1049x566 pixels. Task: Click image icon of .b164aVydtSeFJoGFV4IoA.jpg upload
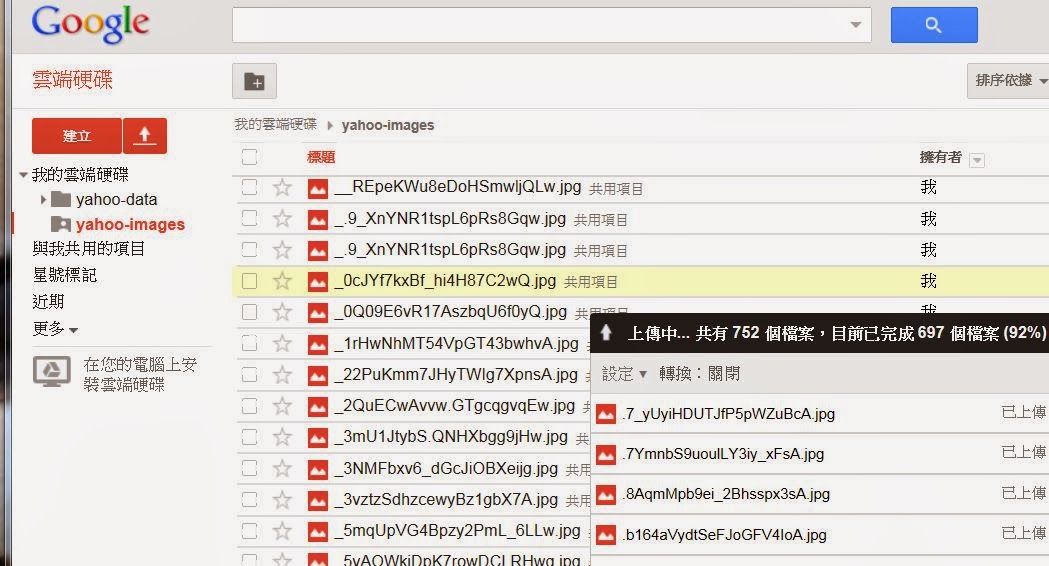[x=606, y=535]
